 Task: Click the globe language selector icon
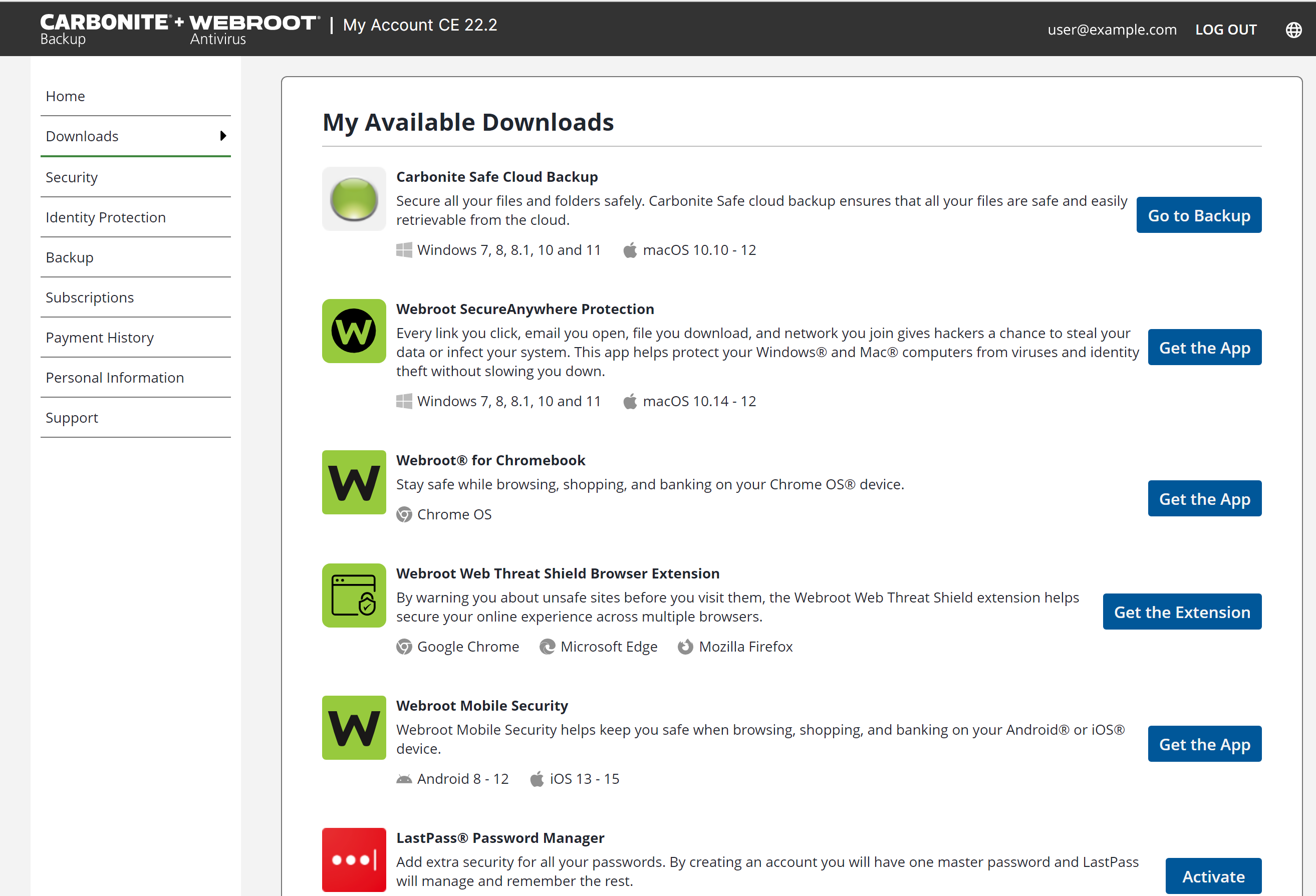[1293, 30]
